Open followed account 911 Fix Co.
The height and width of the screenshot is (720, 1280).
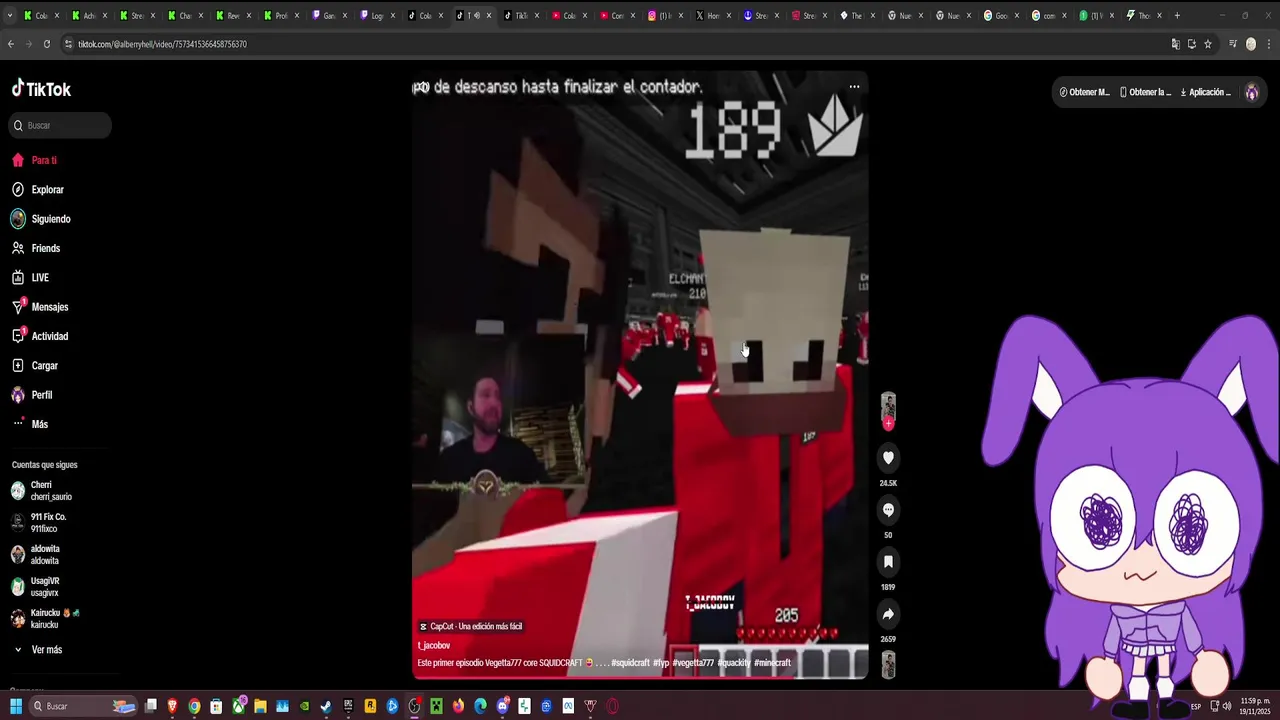pyautogui.click(x=40, y=523)
